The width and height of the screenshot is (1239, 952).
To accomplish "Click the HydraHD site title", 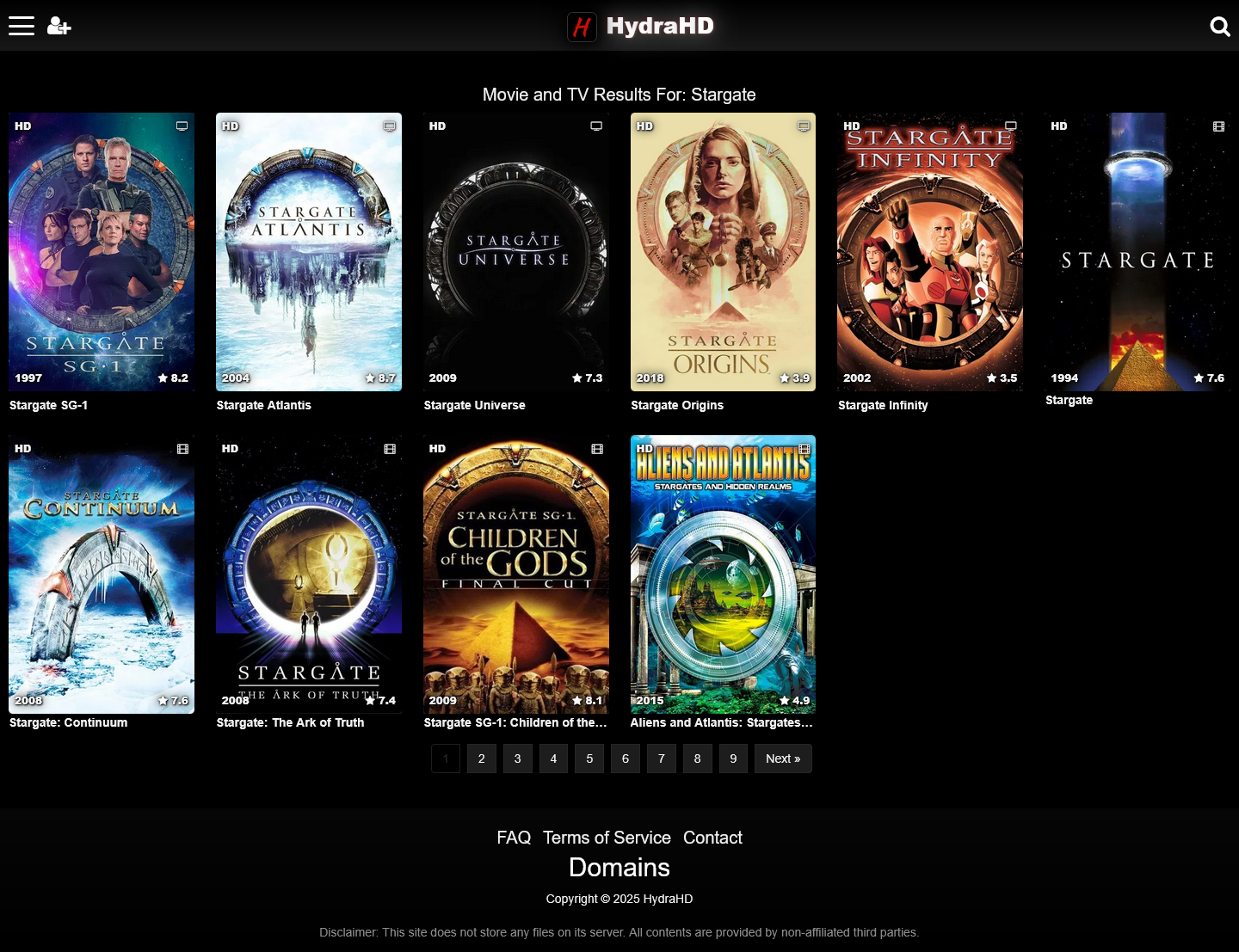I will [660, 26].
